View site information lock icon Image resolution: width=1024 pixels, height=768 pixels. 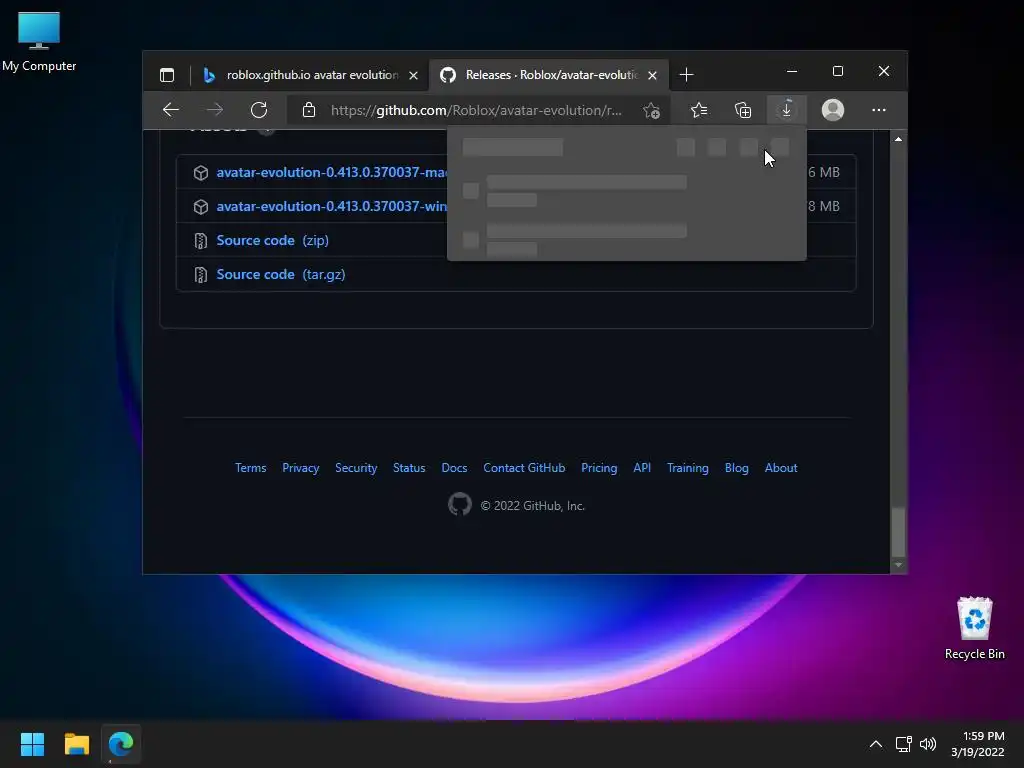click(x=309, y=110)
